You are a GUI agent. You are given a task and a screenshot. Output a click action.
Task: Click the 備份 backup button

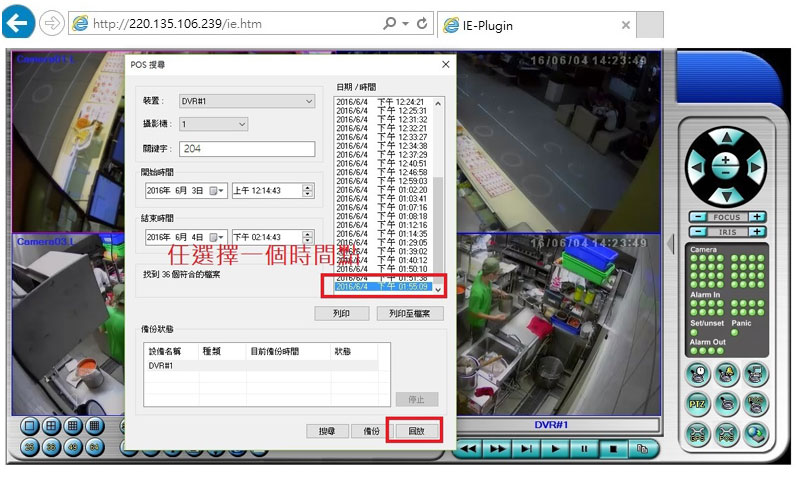pyautogui.click(x=371, y=431)
